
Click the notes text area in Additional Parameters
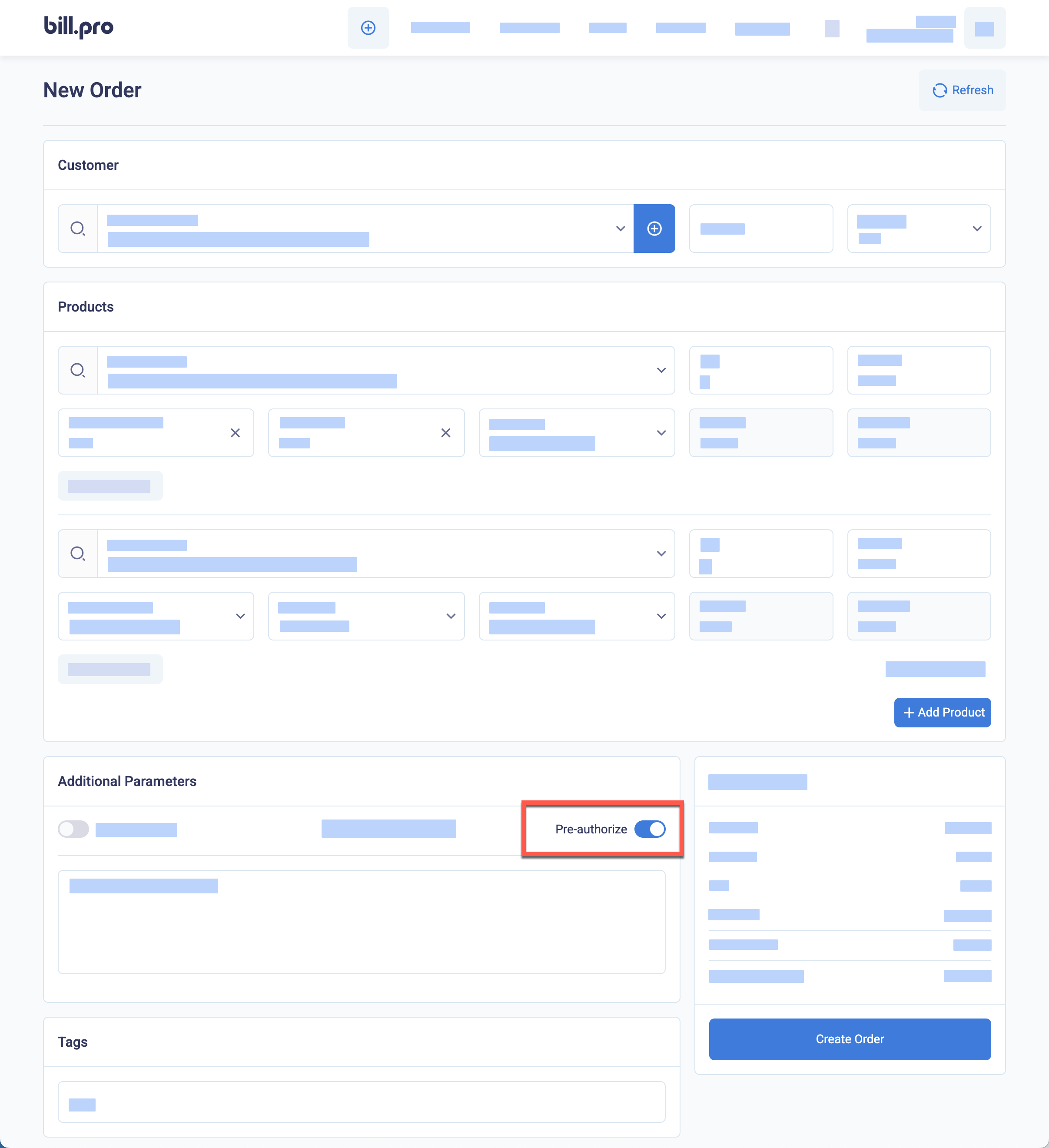362,922
